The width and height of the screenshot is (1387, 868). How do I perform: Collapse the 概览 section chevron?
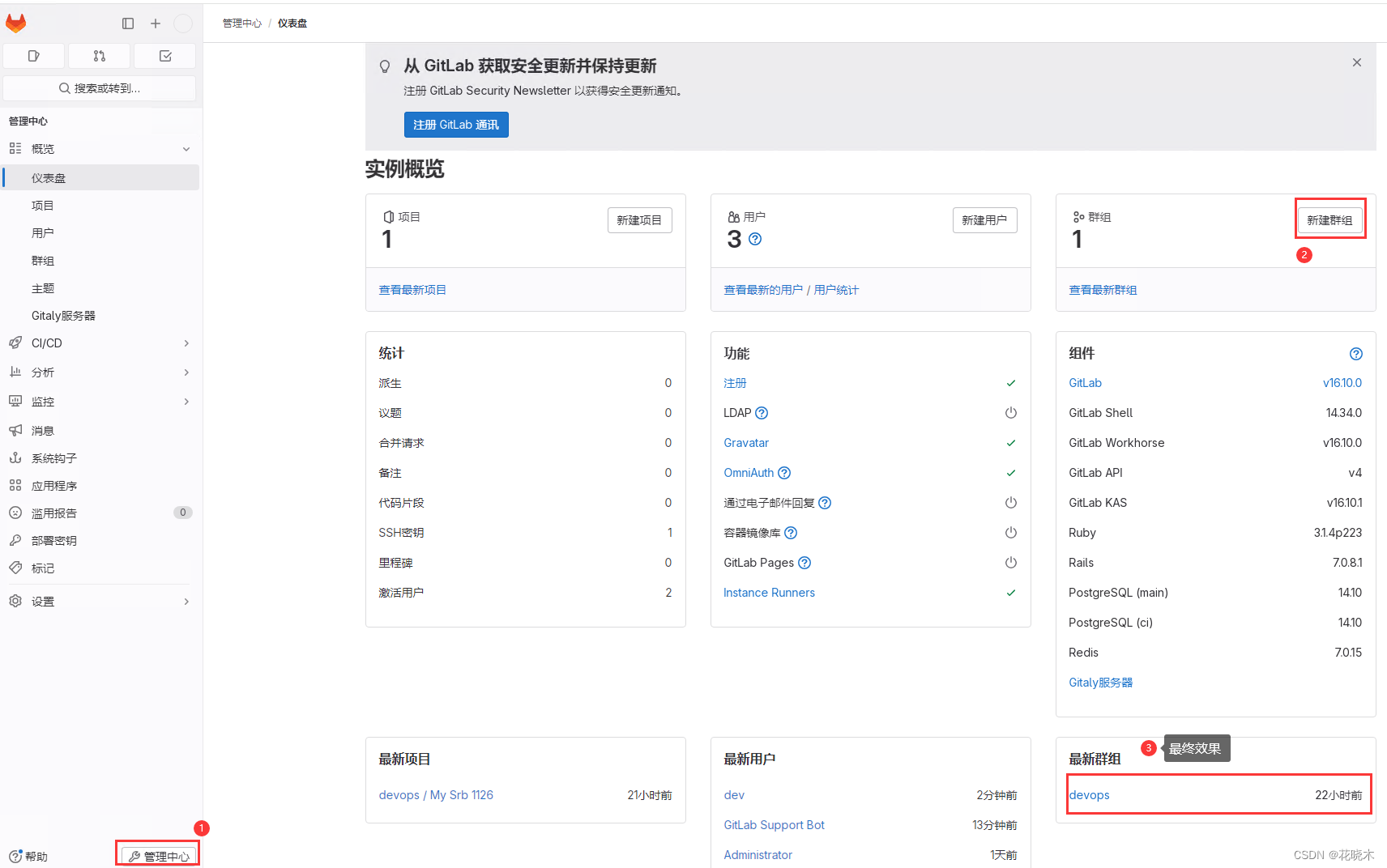(186, 149)
